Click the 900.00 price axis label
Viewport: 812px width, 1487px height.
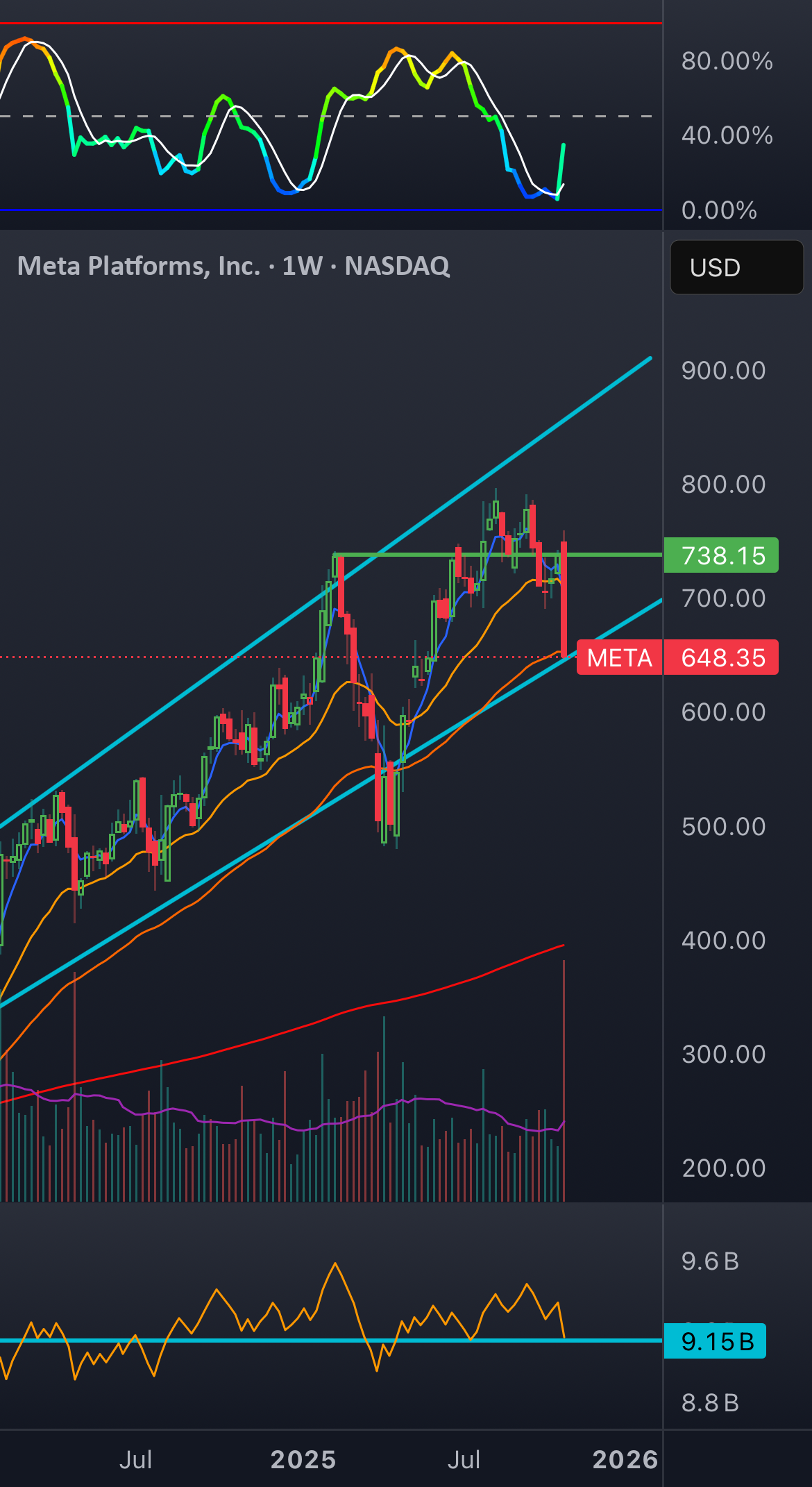[723, 371]
